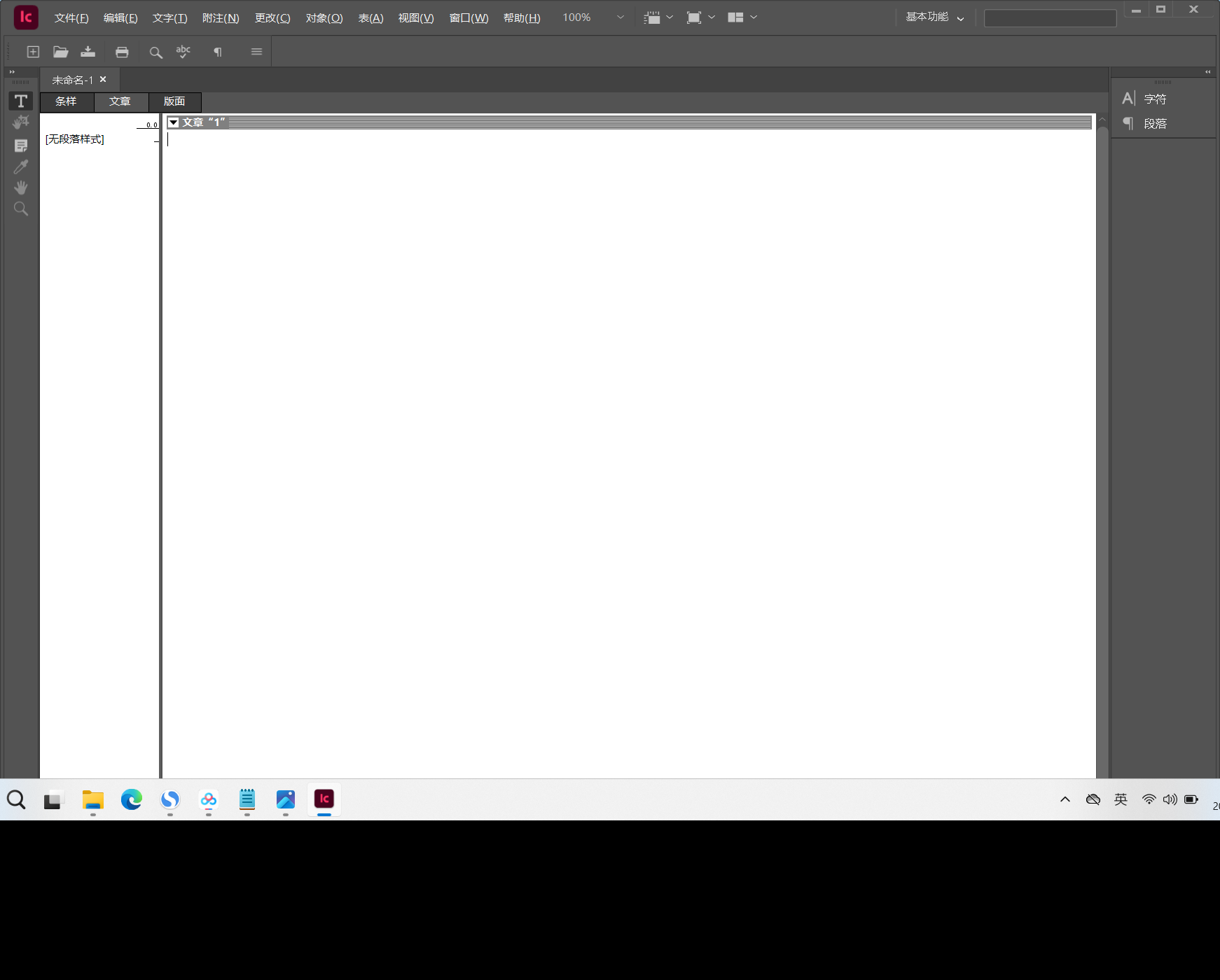This screenshot has height=980, width=1220.
Task: Open the 表(A) menu
Action: 371,18
